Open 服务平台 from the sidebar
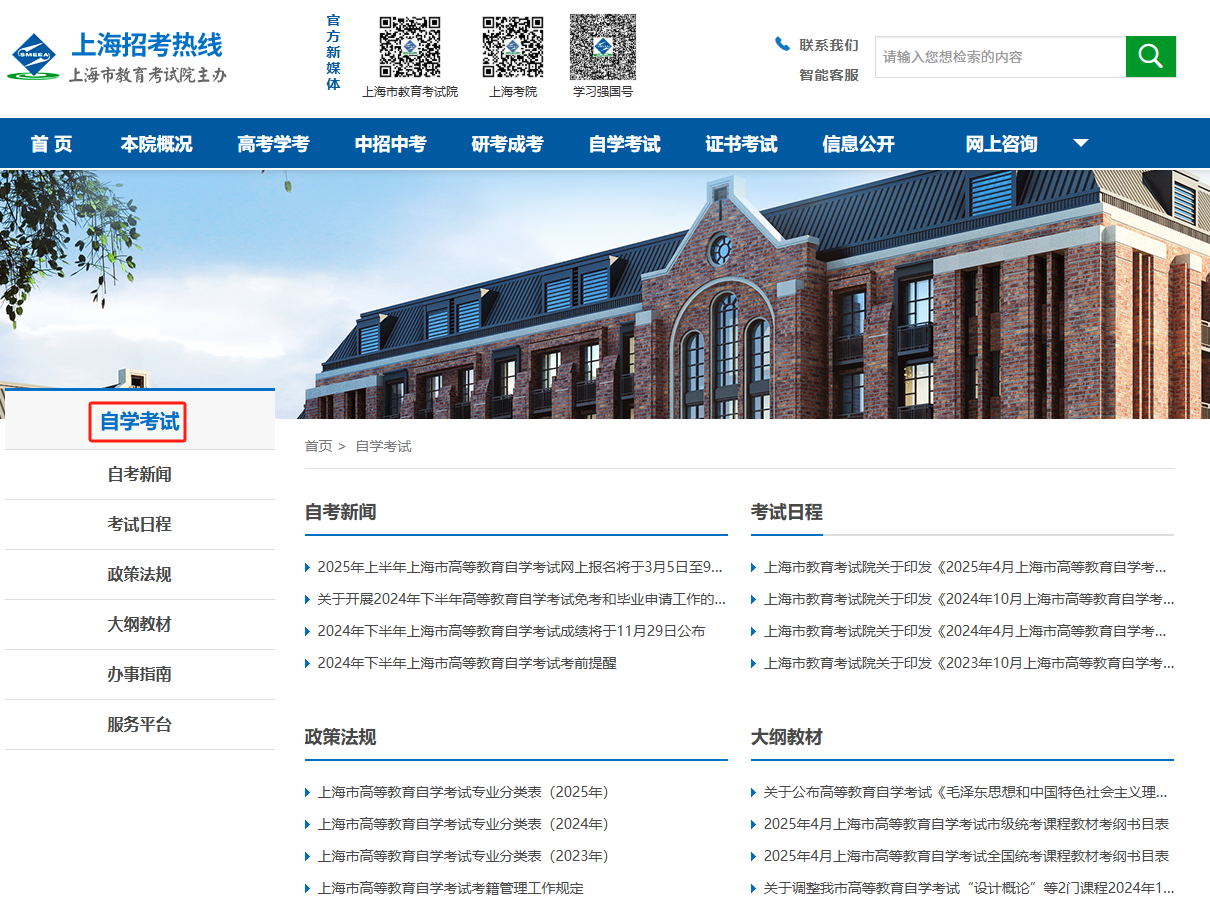 pyautogui.click(x=137, y=724)
